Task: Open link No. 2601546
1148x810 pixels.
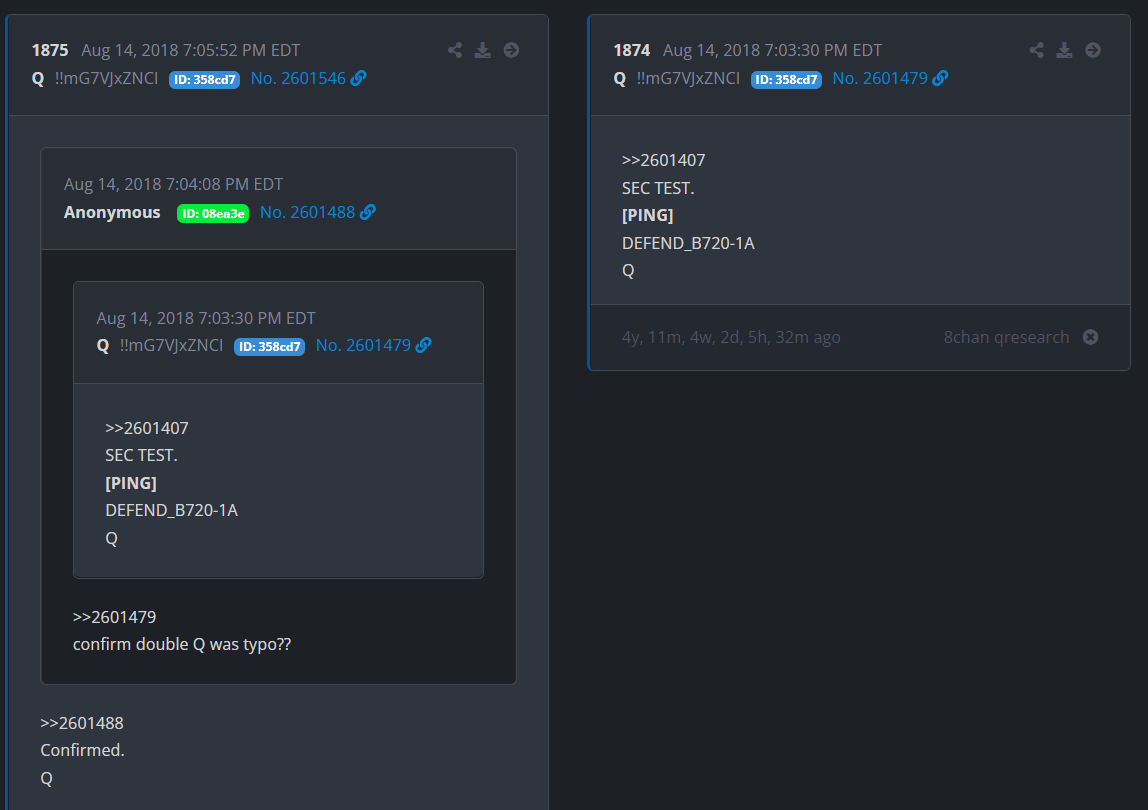Action: click(x=298, y=78)
